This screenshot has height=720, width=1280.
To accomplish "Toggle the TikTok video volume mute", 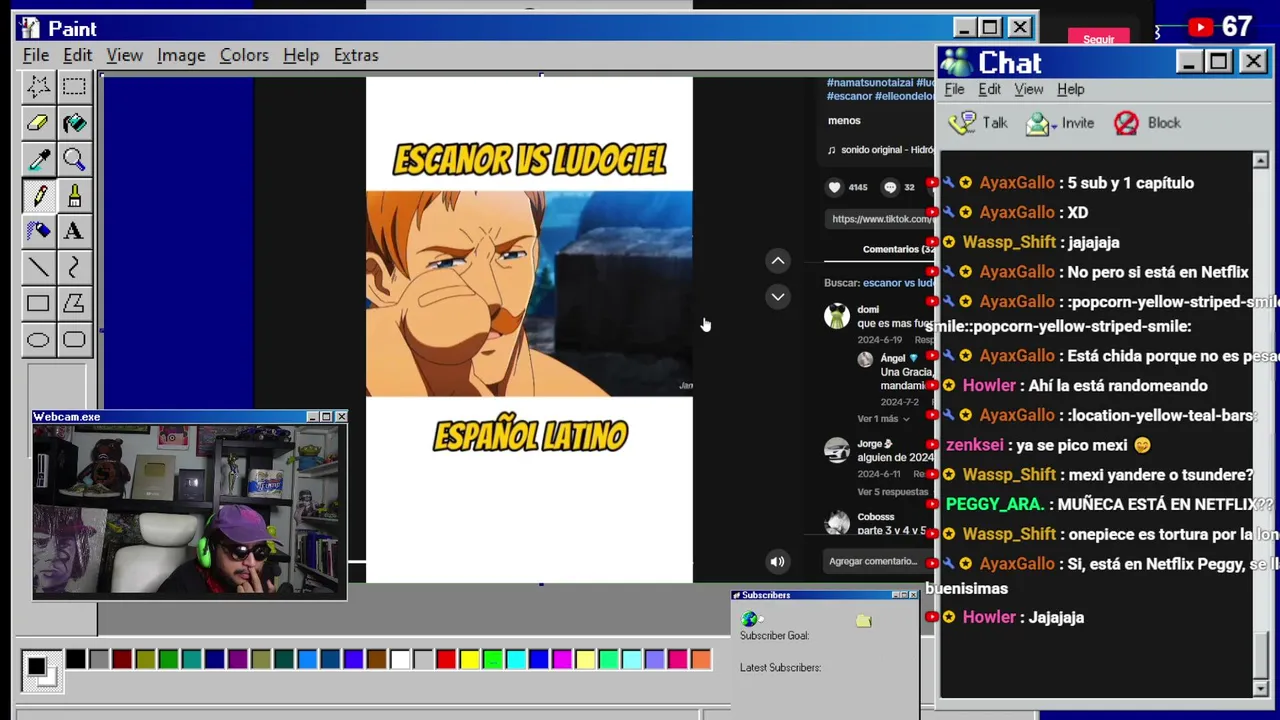I will point(777,562).
